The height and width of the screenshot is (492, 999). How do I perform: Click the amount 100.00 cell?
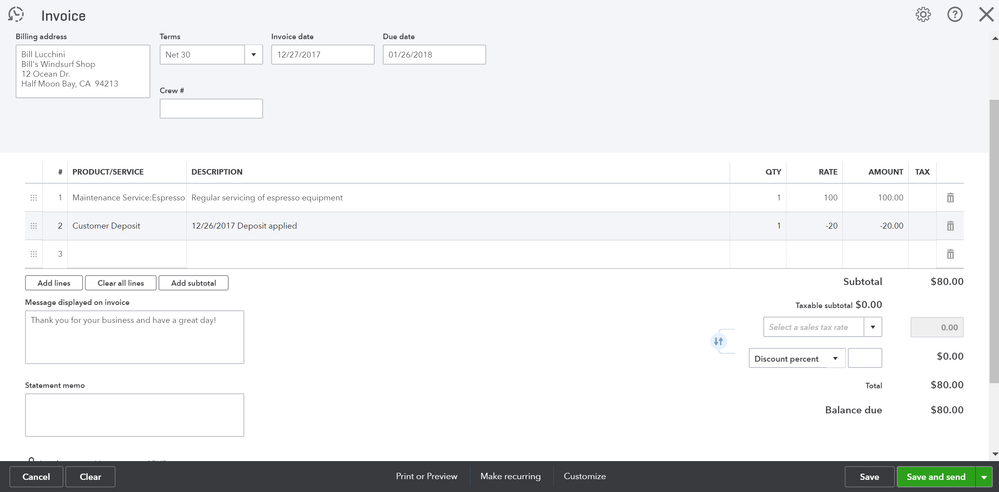(876, 198)
